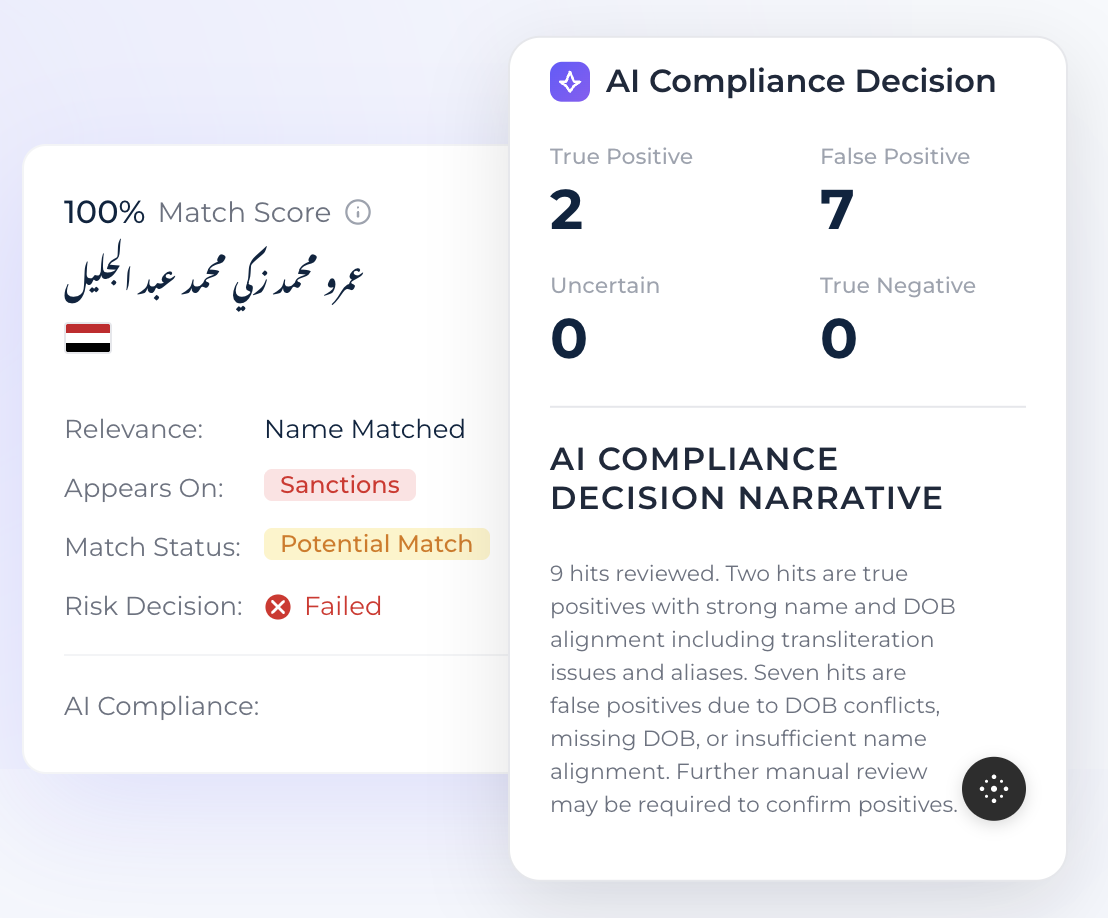Viewport: 1108px width, 918px height.
Task: Click the Match Score info icon
Action: tap(358, 212)
